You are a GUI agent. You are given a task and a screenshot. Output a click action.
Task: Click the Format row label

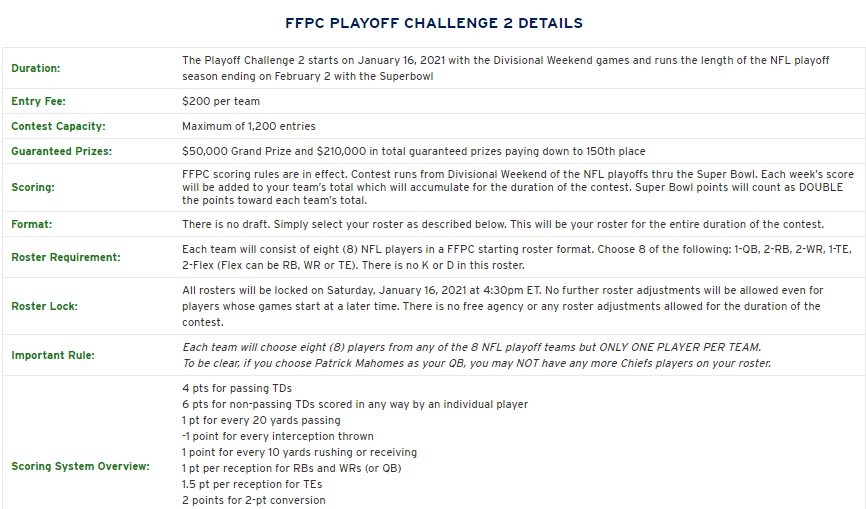click(x=31, y=224)
